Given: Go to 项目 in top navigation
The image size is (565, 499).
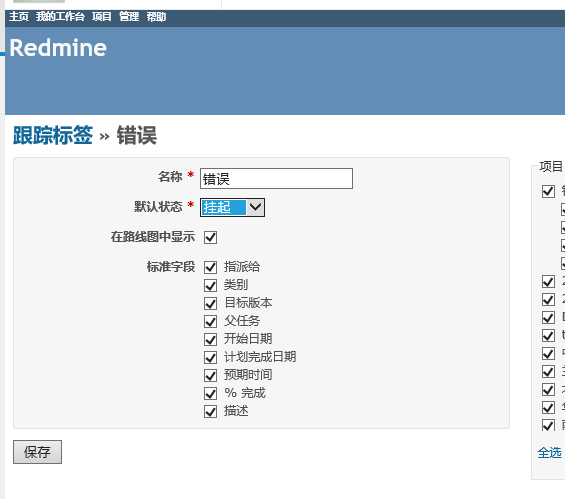Looking at the screenshot, I should point(102,17).
